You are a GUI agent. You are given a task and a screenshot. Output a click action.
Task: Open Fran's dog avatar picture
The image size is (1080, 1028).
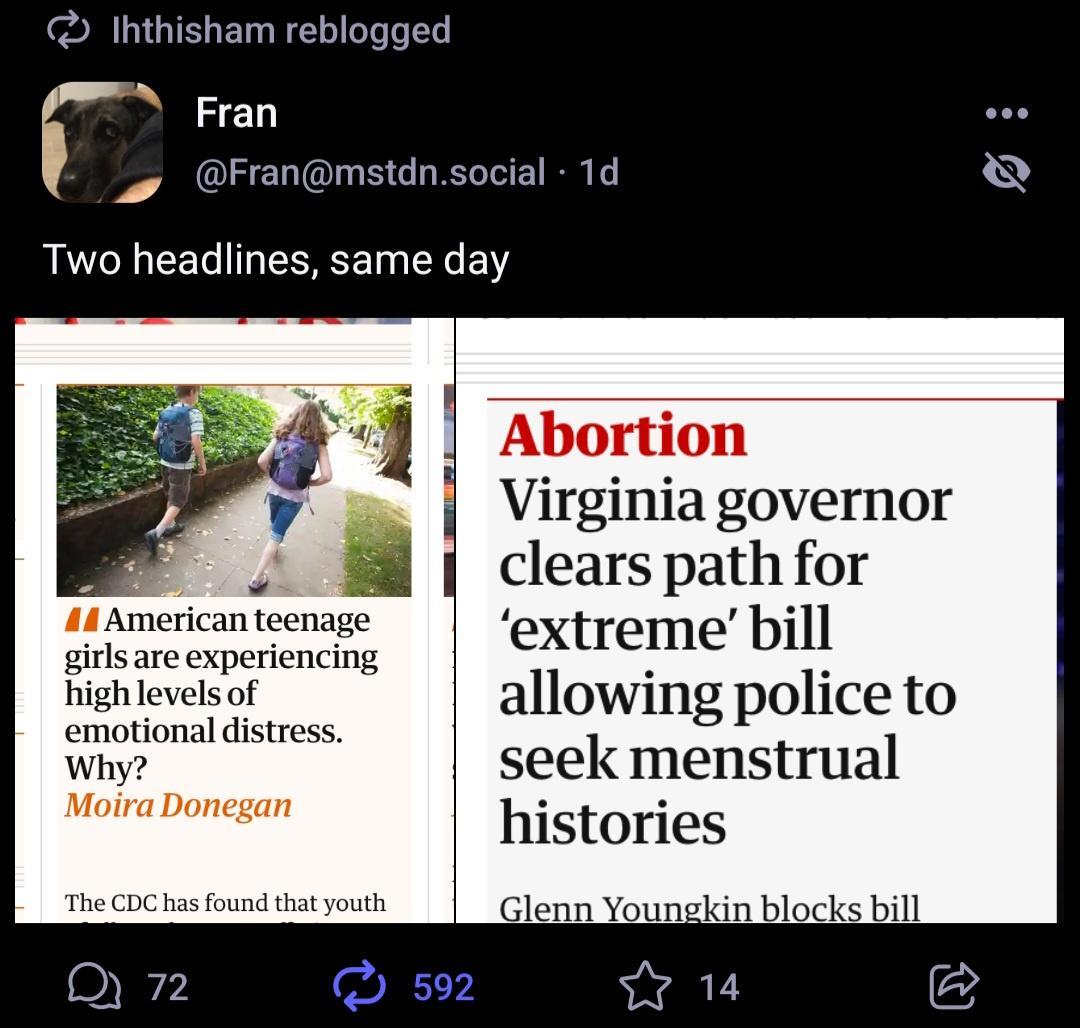click(x=102, y=143)
